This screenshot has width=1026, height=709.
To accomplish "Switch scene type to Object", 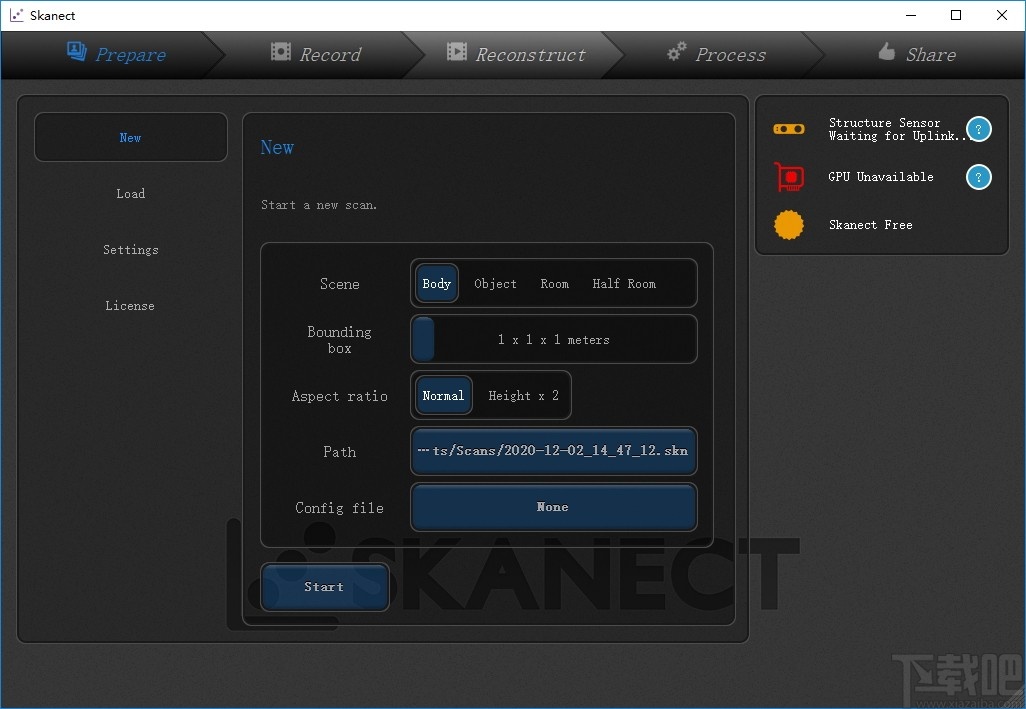I will click(494, 283).
